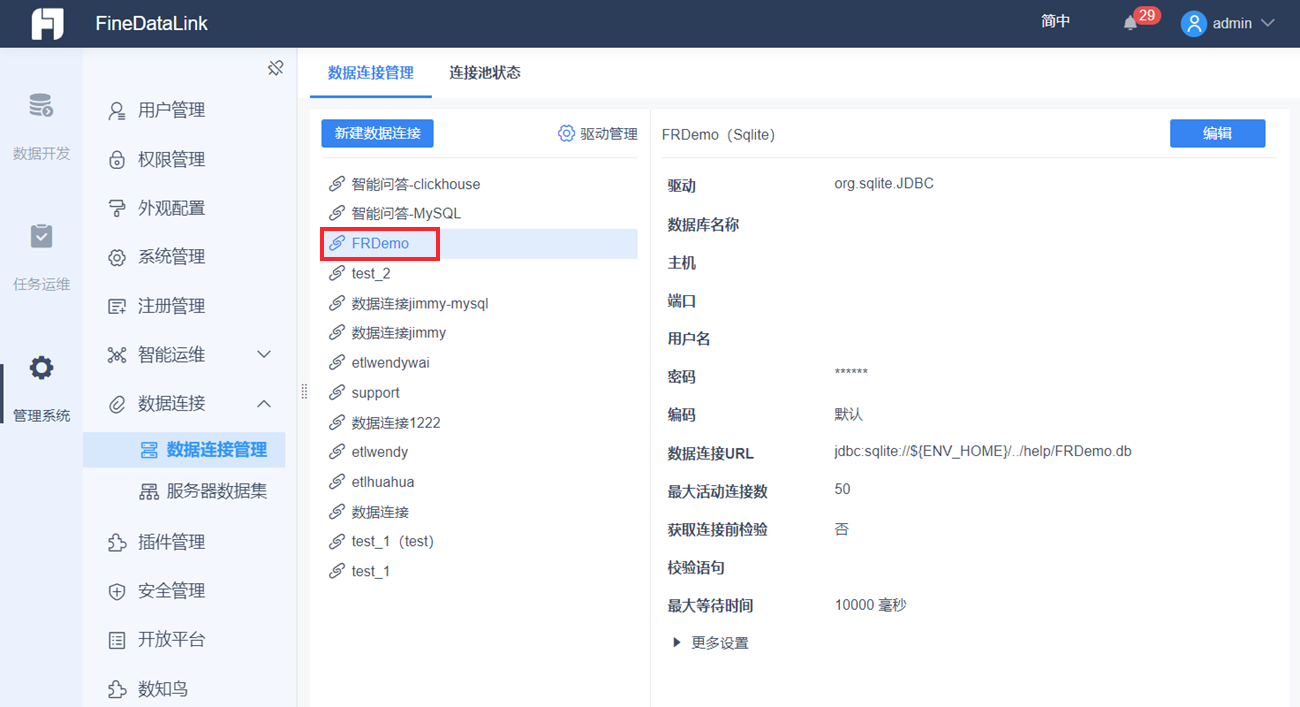Select the etlhuahua connection
The image size is (1300, 707).
coord(479,482)
